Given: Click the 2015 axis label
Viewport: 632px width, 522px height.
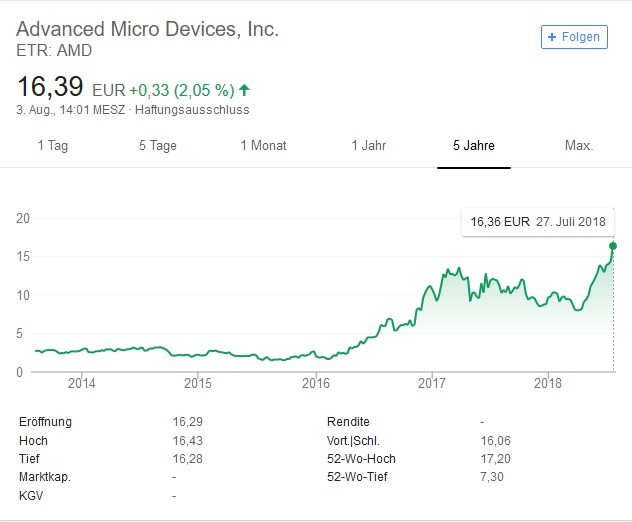Looking at the screenshot, I should click(x=198, y=383).
